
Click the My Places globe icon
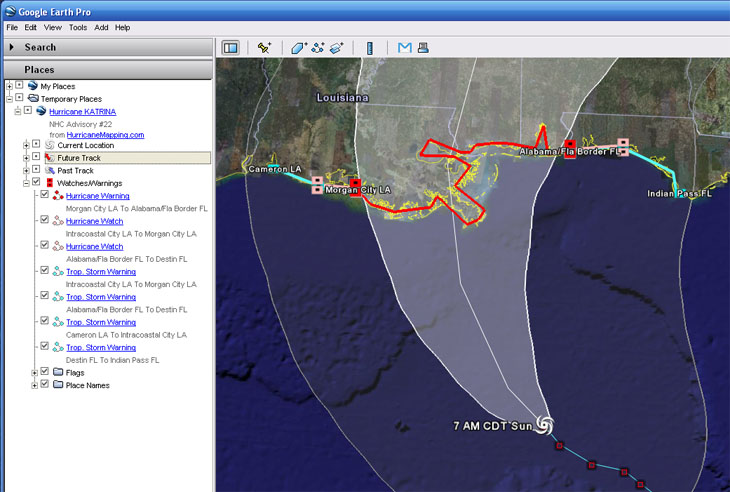pos(33,86)
